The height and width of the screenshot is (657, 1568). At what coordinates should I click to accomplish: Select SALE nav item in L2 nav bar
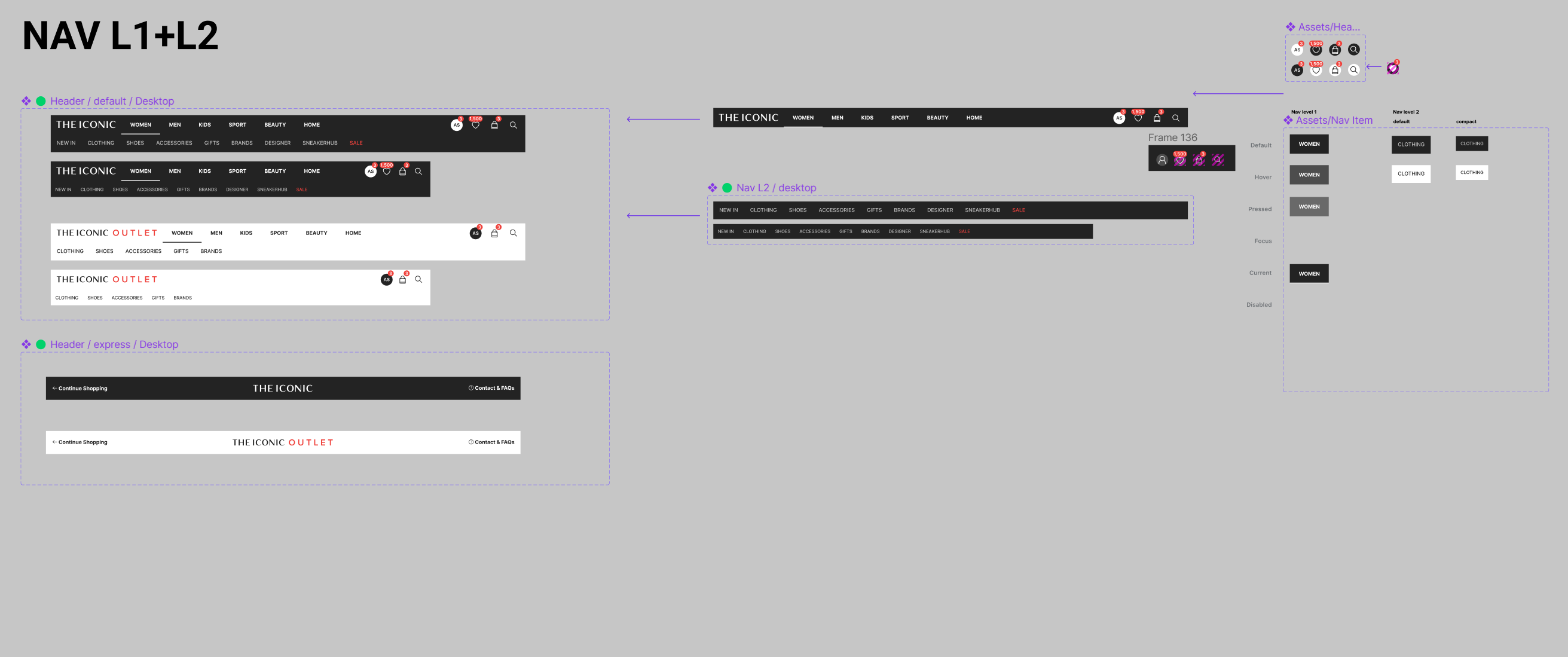(x=1019, y=210)
